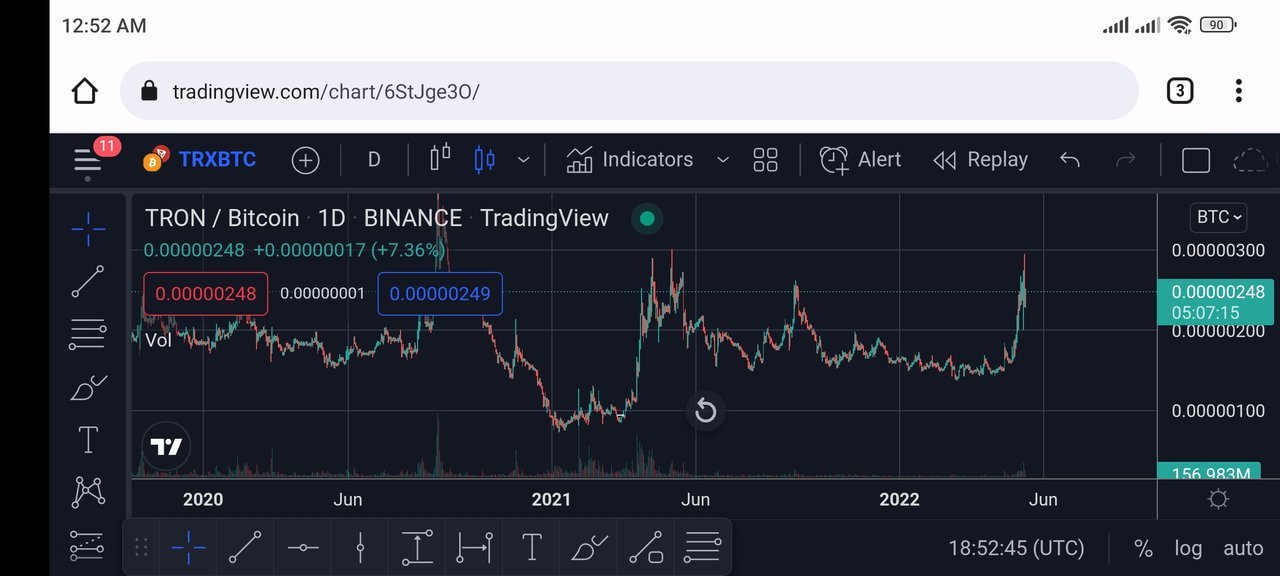Image resolution: width=1280 pixels, height=576 pixels.
Task: Click the Vol indicator label
Action: 158,340
